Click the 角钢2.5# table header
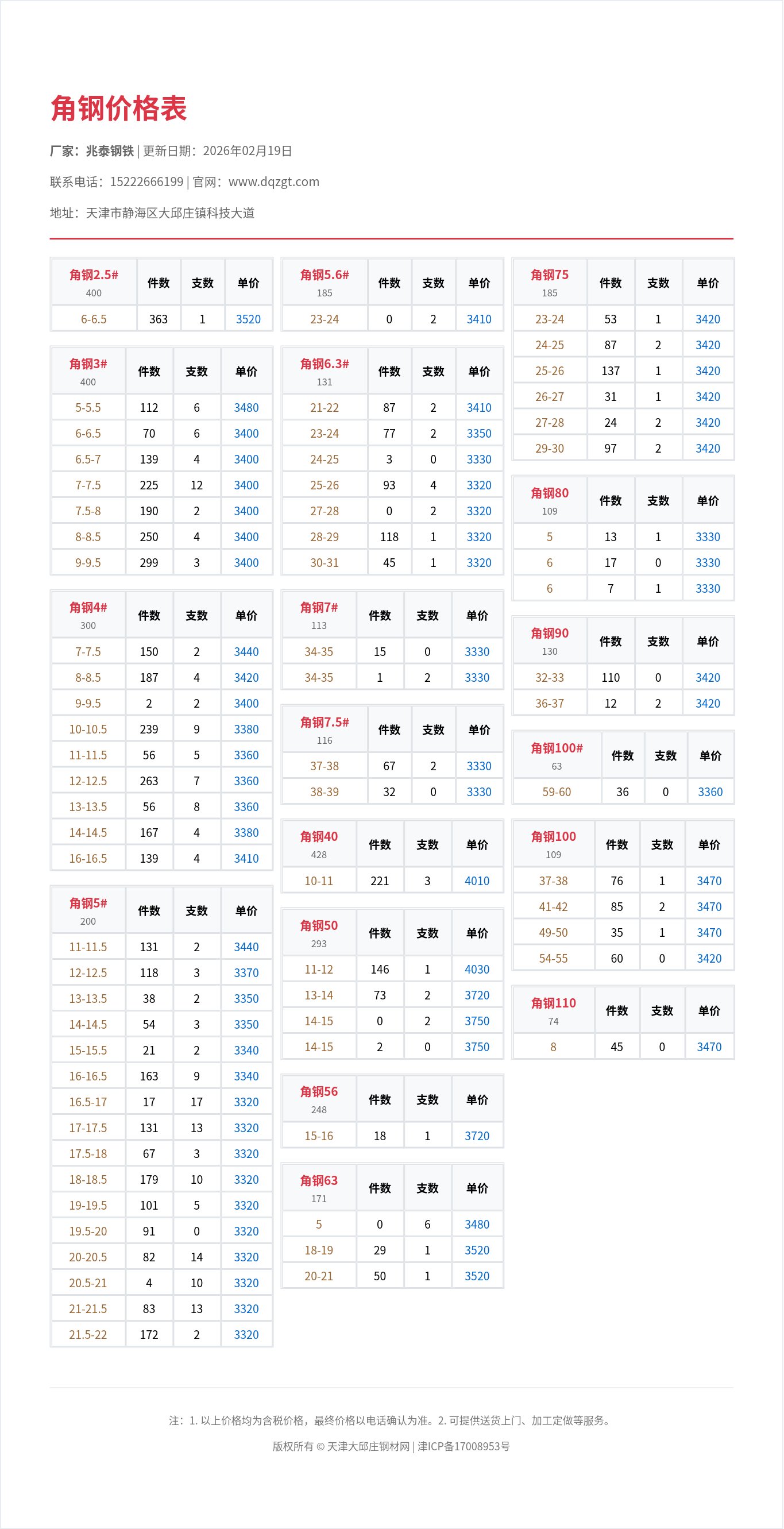 [x=94, y=283]
